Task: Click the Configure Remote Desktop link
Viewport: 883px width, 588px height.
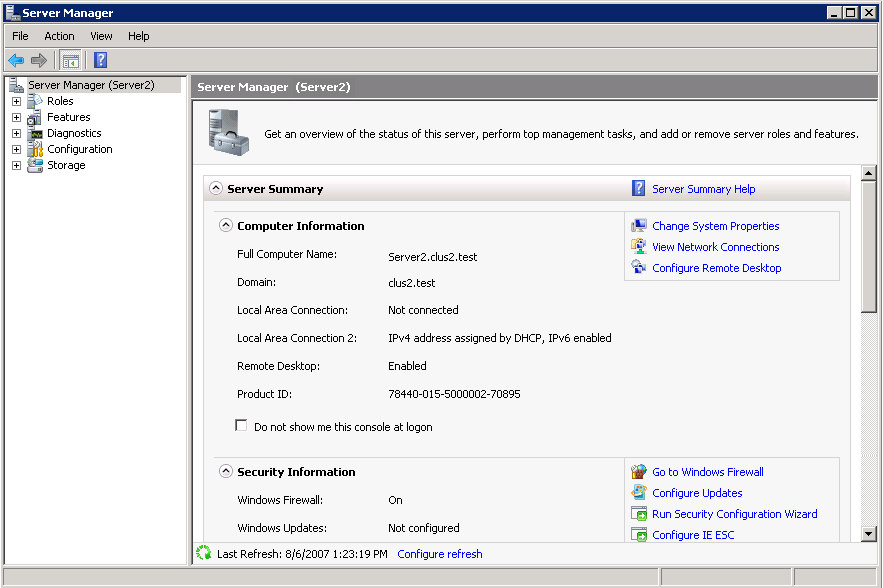Action: point(717,268)
